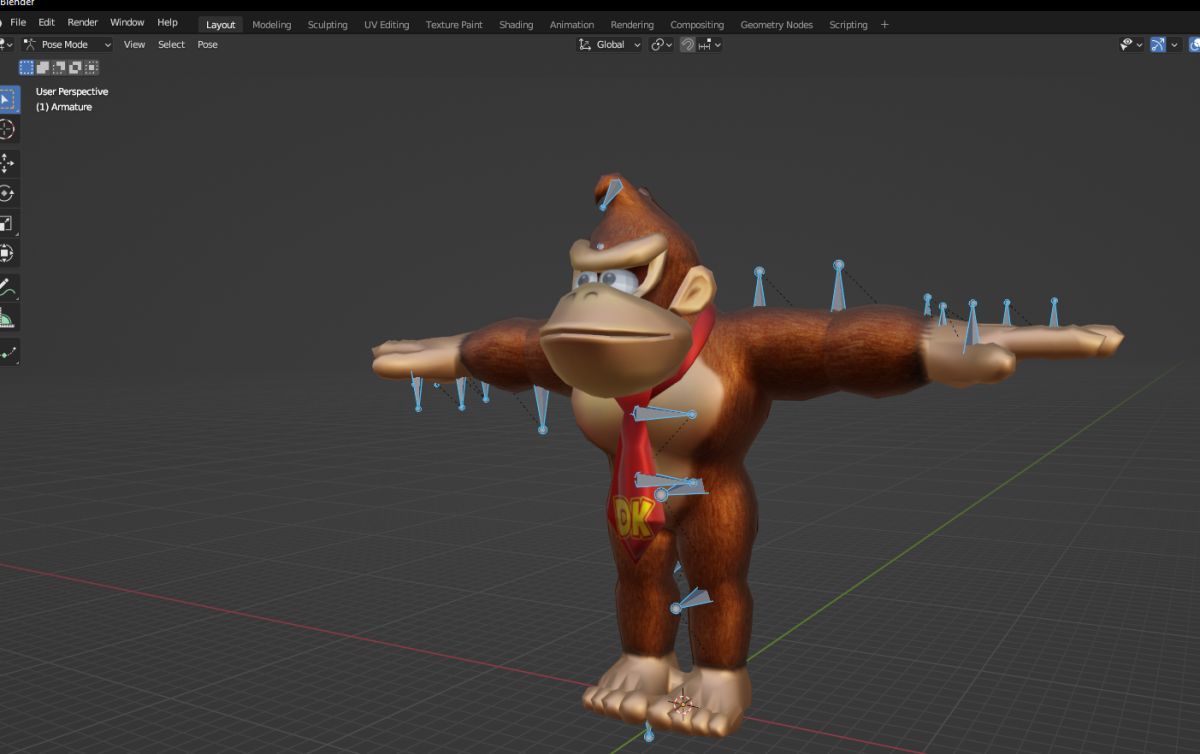Image resolution: width=1200 pixels, height=754 pixels.
Task: Set selection mode to Extend
Action: [43, 68]
